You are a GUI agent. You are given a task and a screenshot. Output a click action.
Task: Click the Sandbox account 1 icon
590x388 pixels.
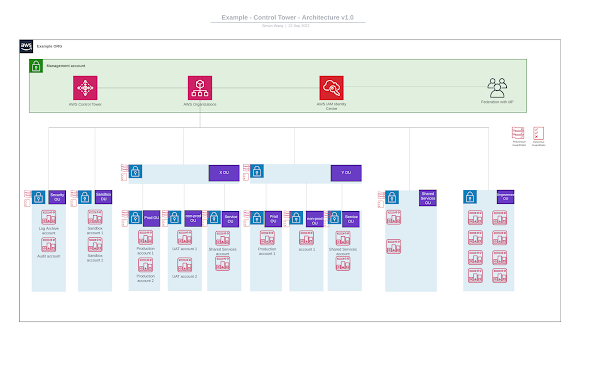point(95,218)
